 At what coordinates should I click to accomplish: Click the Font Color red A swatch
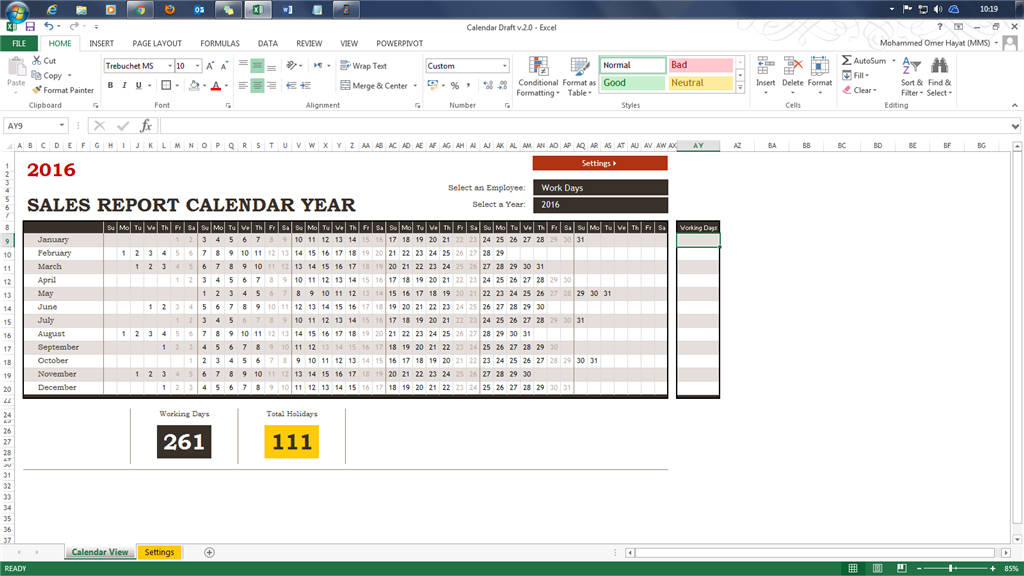pyautogui.click(x=216, y=86)
